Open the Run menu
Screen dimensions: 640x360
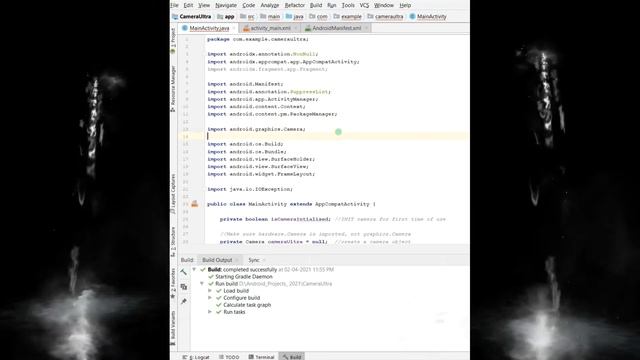331,5
